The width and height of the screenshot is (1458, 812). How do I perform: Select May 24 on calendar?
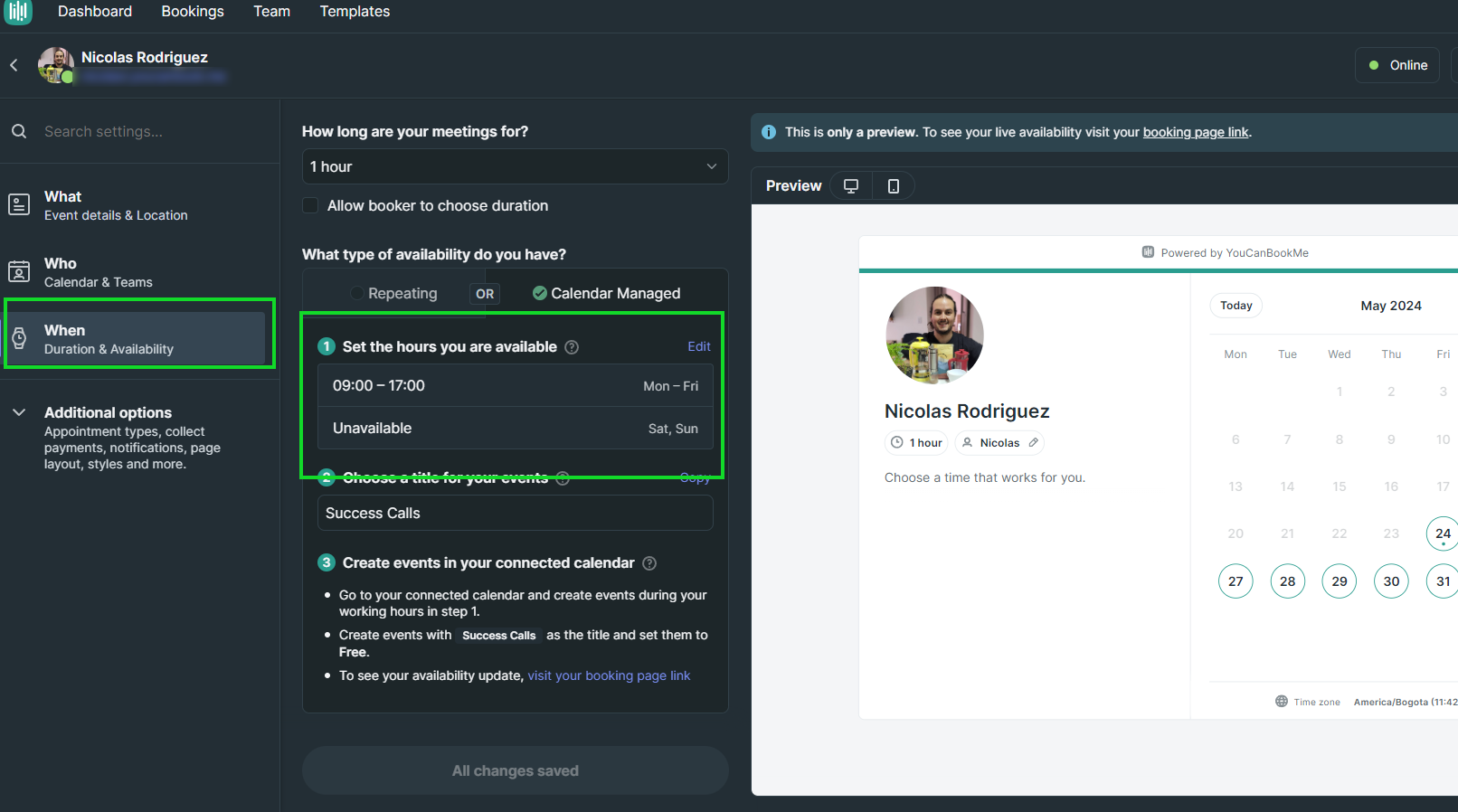[1443, 533]
